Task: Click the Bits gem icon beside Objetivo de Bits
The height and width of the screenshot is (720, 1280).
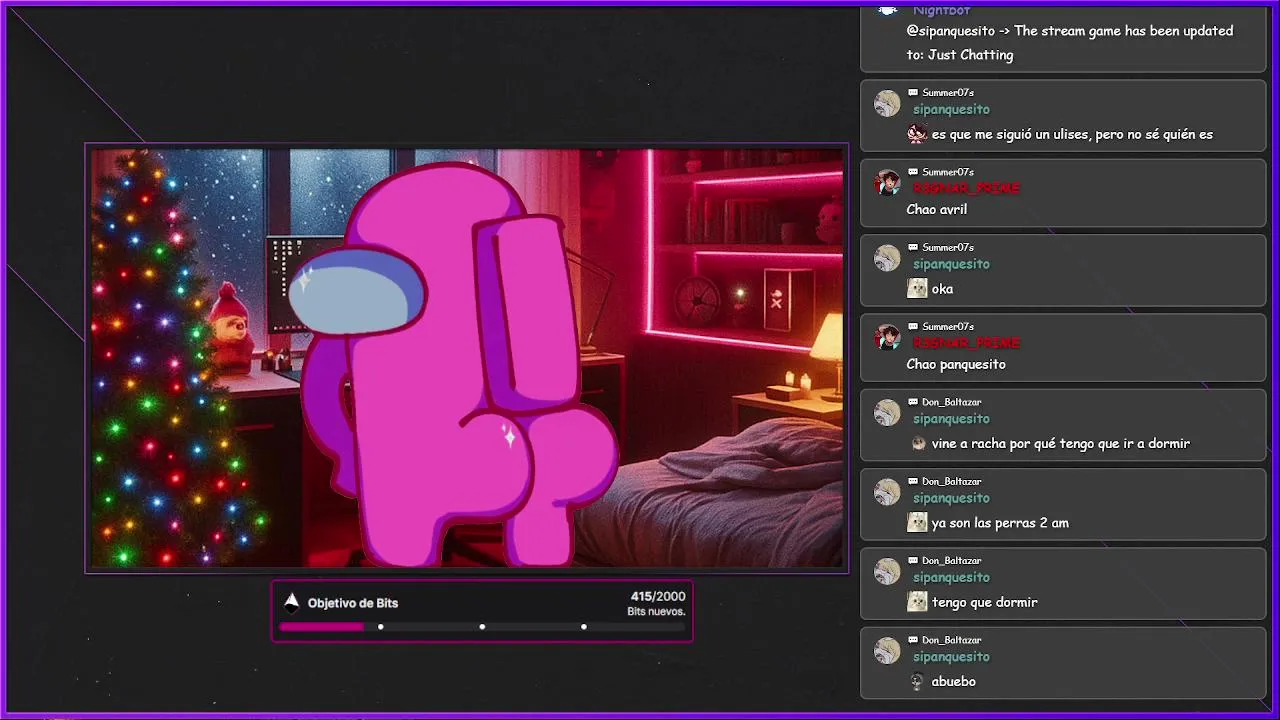Action: (292, 602)
